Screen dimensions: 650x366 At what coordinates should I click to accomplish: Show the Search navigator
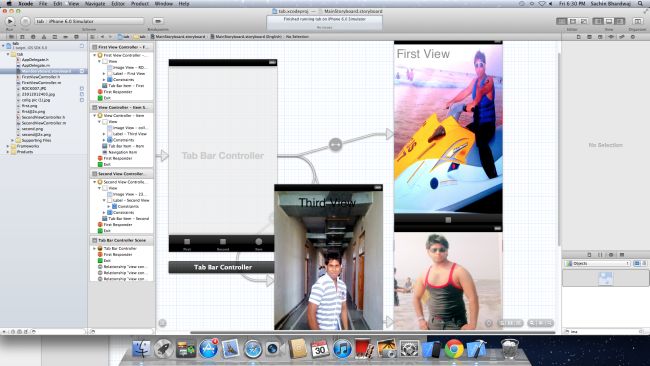(33, 37)
